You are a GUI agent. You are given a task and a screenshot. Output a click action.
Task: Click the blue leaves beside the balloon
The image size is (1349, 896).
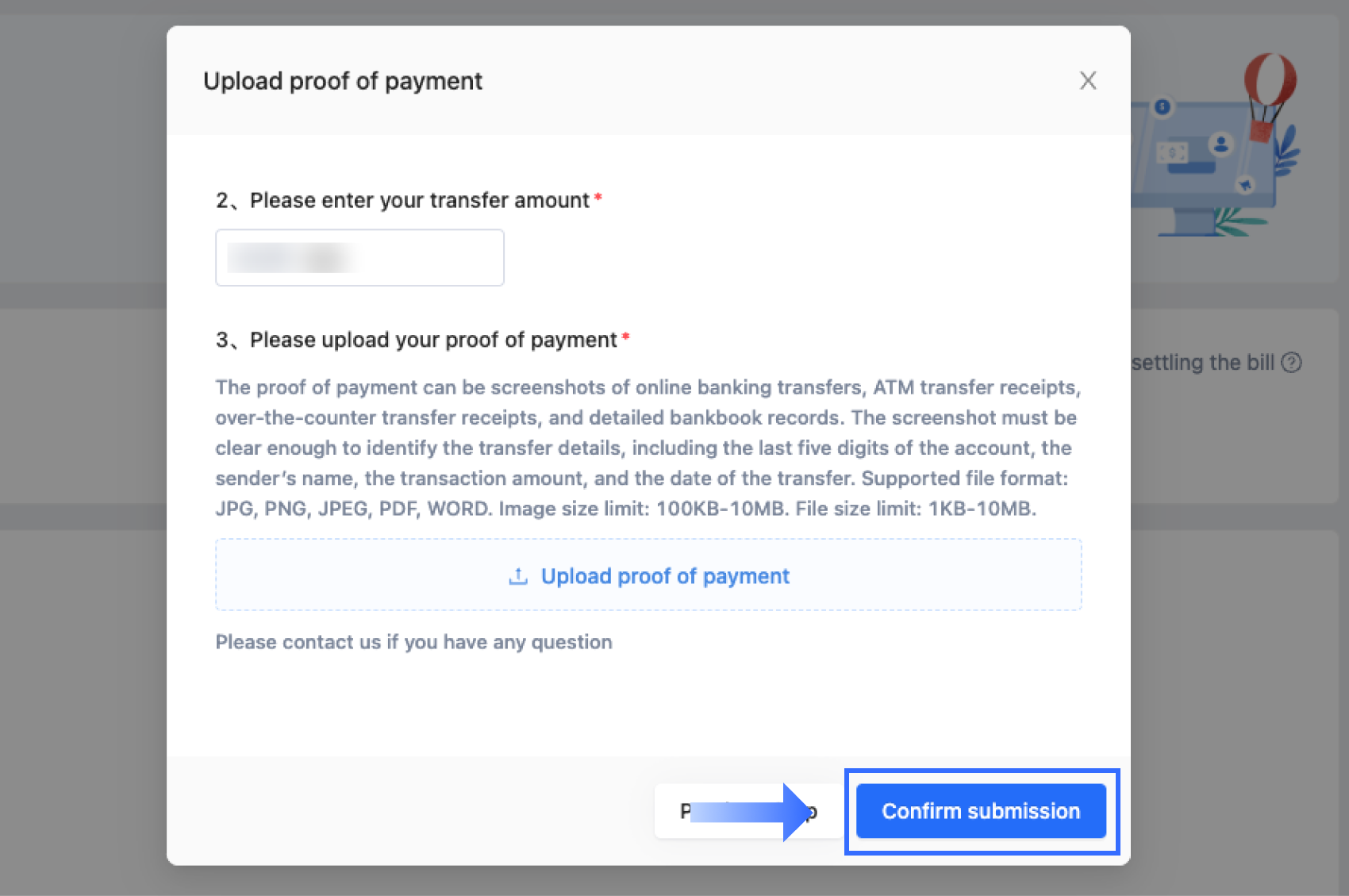pos(1288,151)
